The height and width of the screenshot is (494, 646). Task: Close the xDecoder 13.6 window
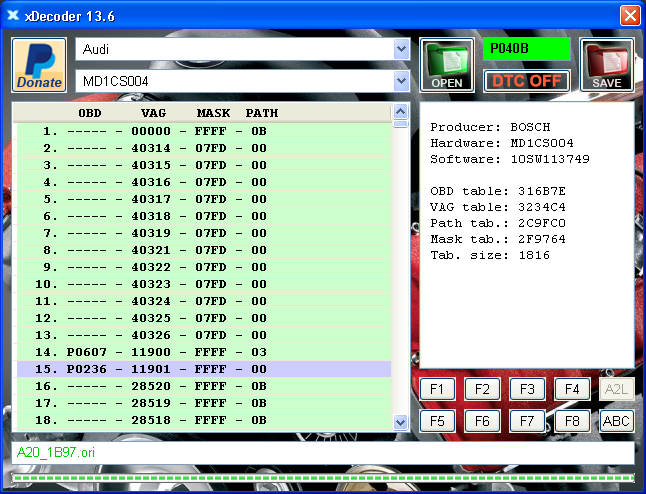click(x=629, y=16)
